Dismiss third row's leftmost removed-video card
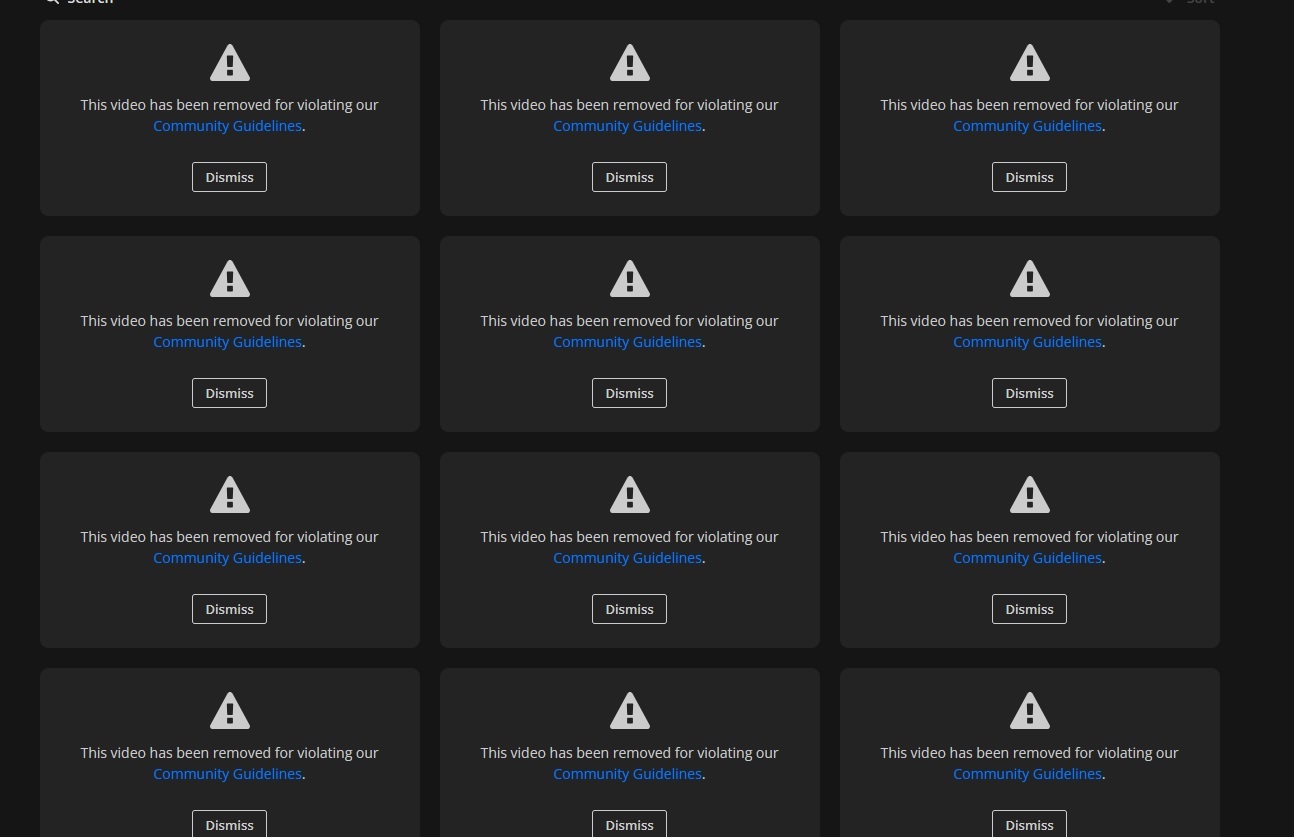This screenshot has width=1294, height=837. (x=229, y=609)
